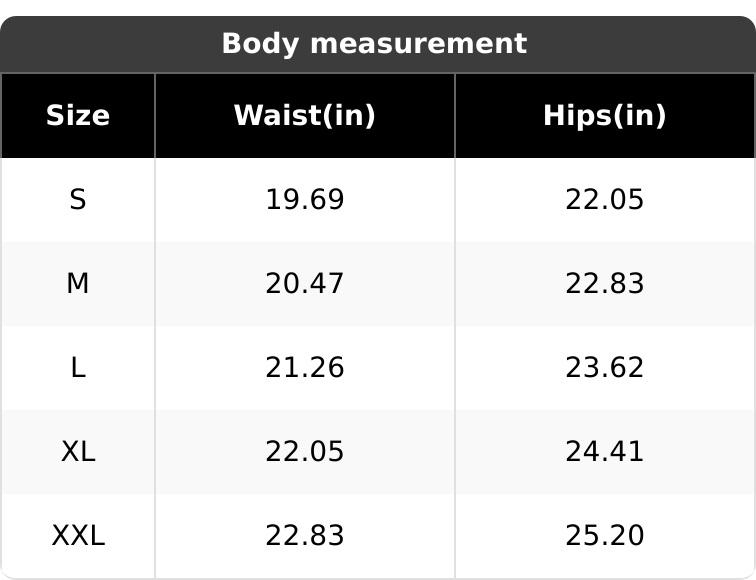Click hips value 23.62
The height and width of the screenshot is (580, 756).
coord(604,368)
